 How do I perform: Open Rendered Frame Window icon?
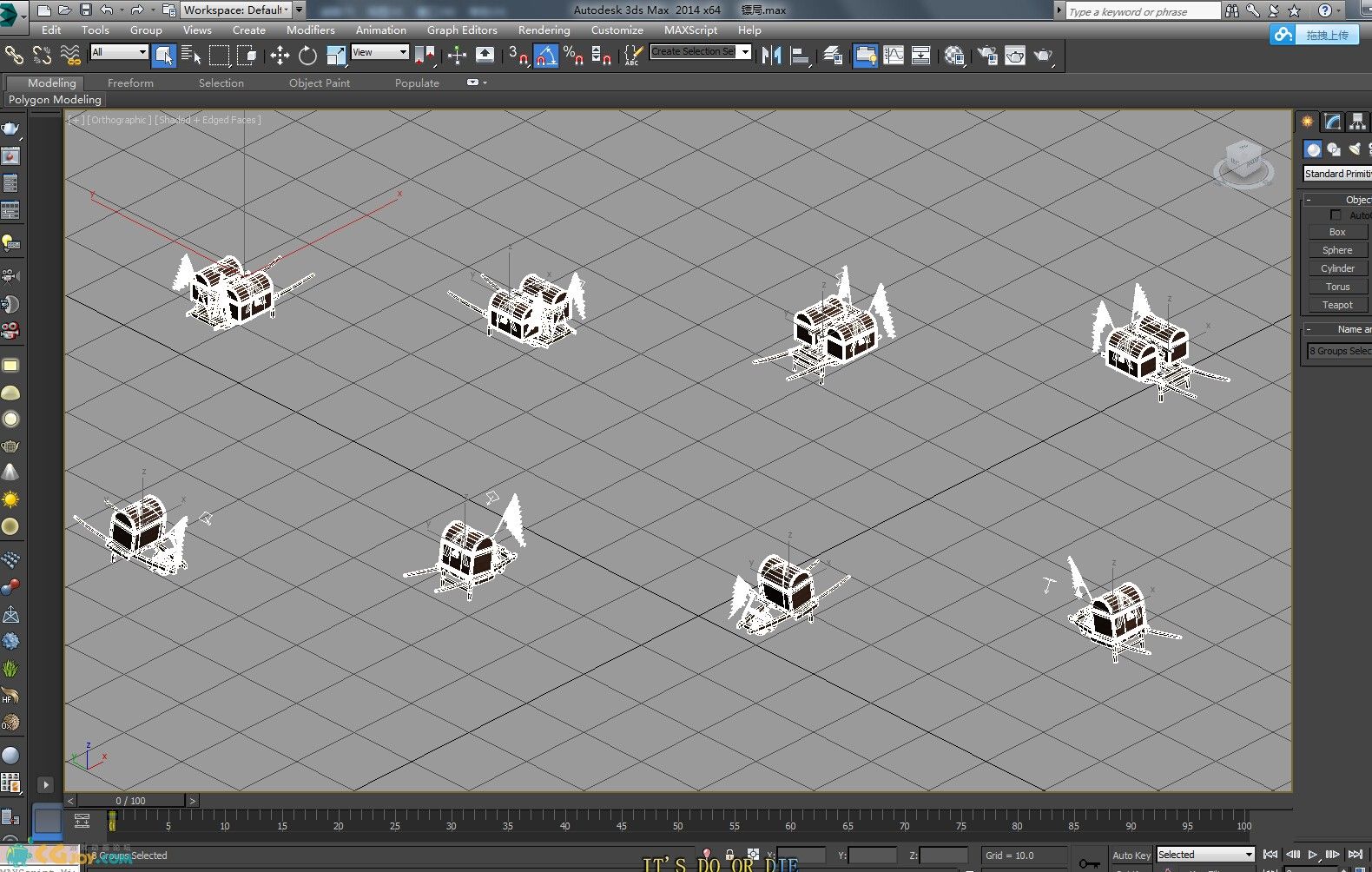(x=1015, y=56)
